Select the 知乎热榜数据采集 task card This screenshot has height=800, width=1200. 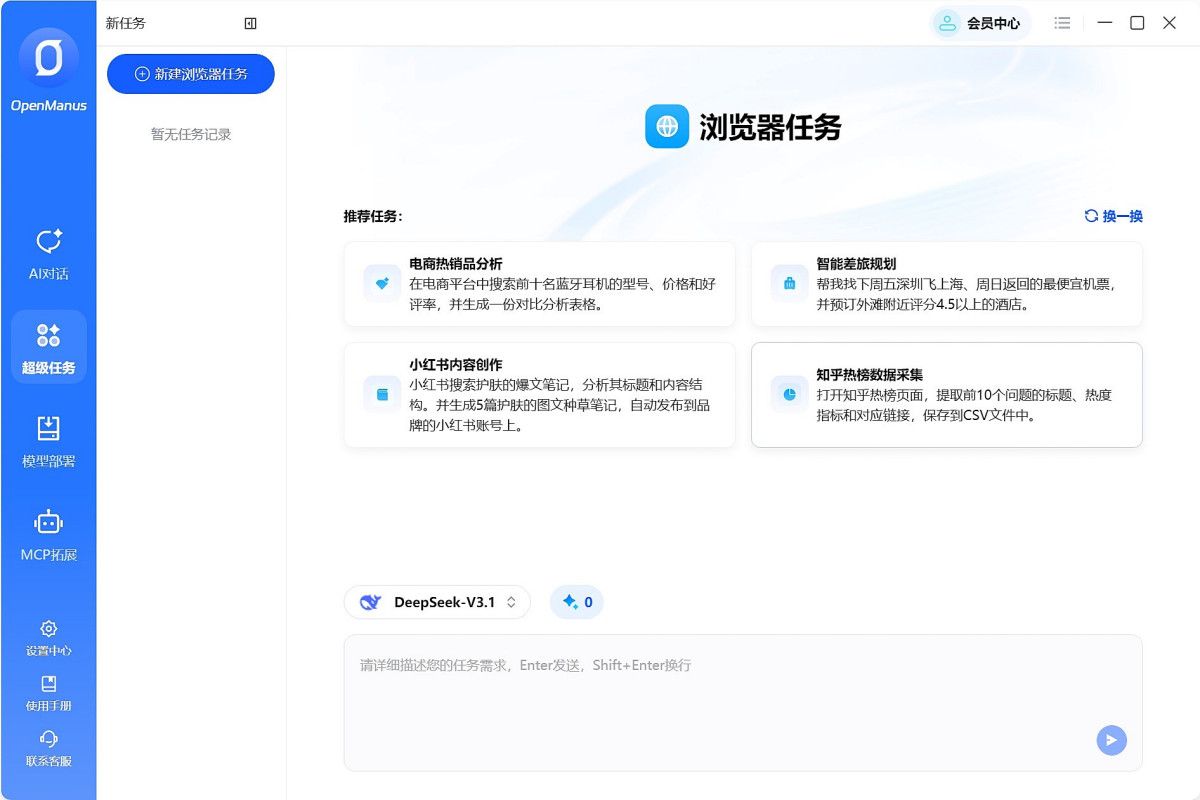(x=946, y=395)
